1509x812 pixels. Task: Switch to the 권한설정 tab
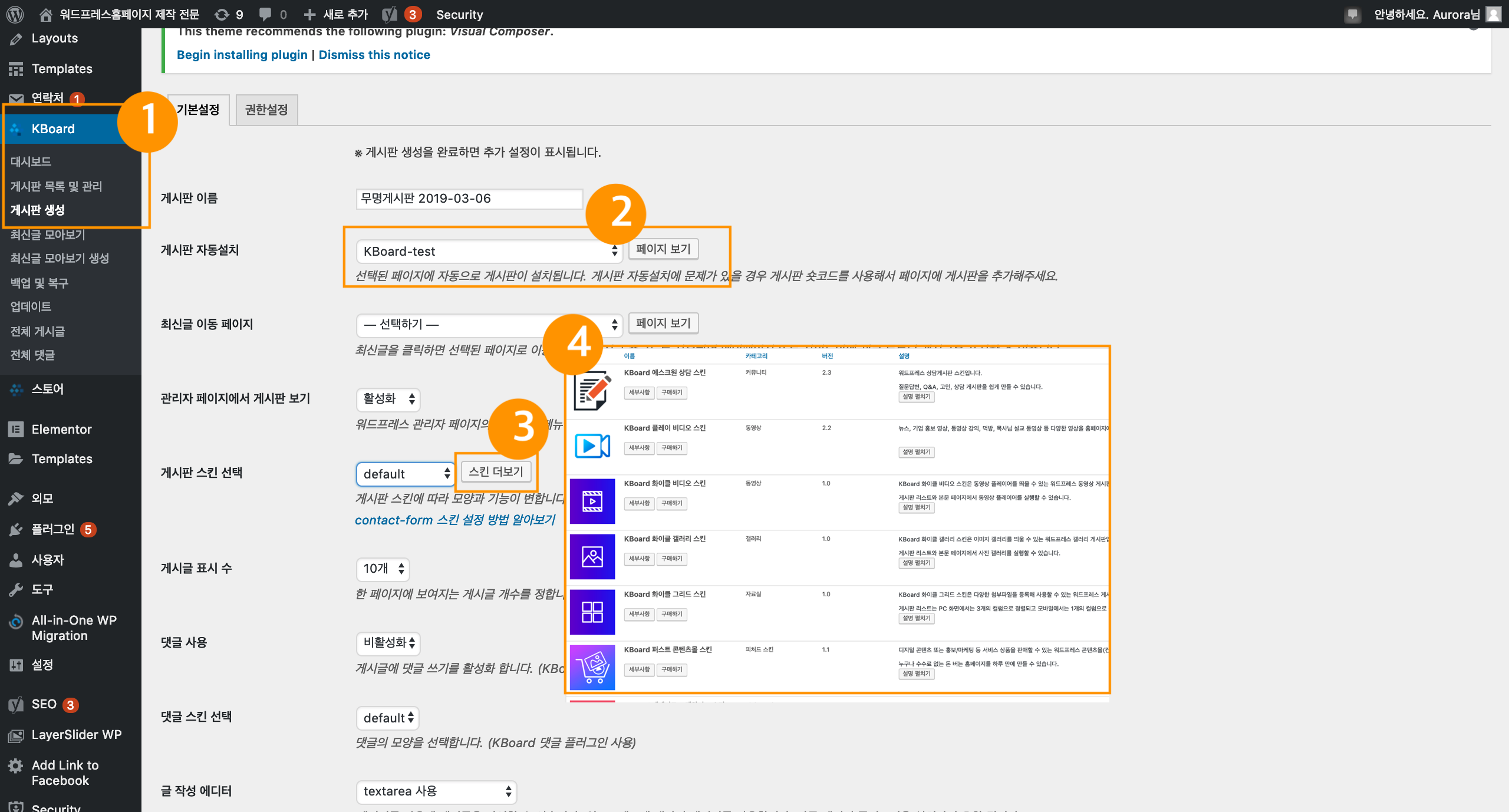click(x=266, y=110)
